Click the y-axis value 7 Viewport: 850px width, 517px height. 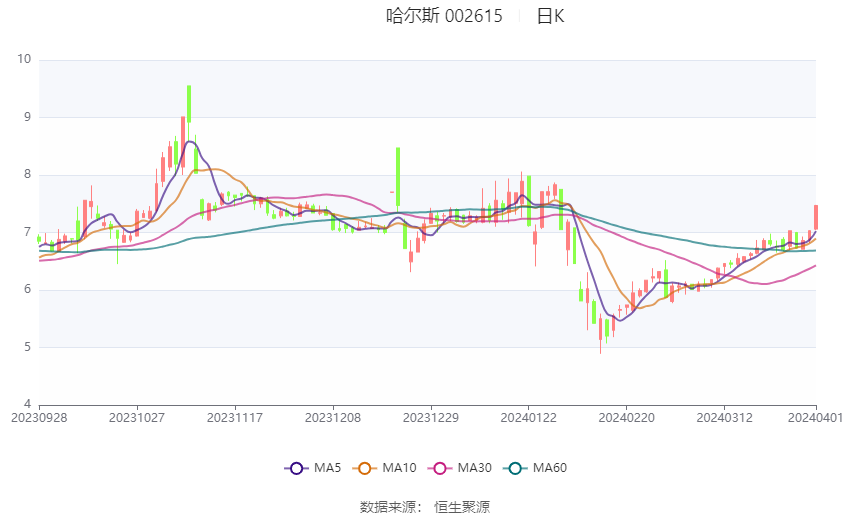coord(28,232)
